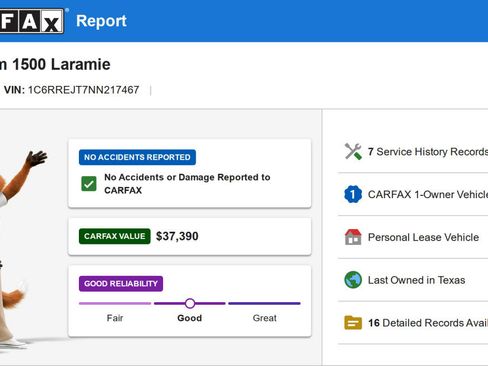
Task: Open the CARFAX 1-Owner Vehicle row
Action: pos(413,194)
